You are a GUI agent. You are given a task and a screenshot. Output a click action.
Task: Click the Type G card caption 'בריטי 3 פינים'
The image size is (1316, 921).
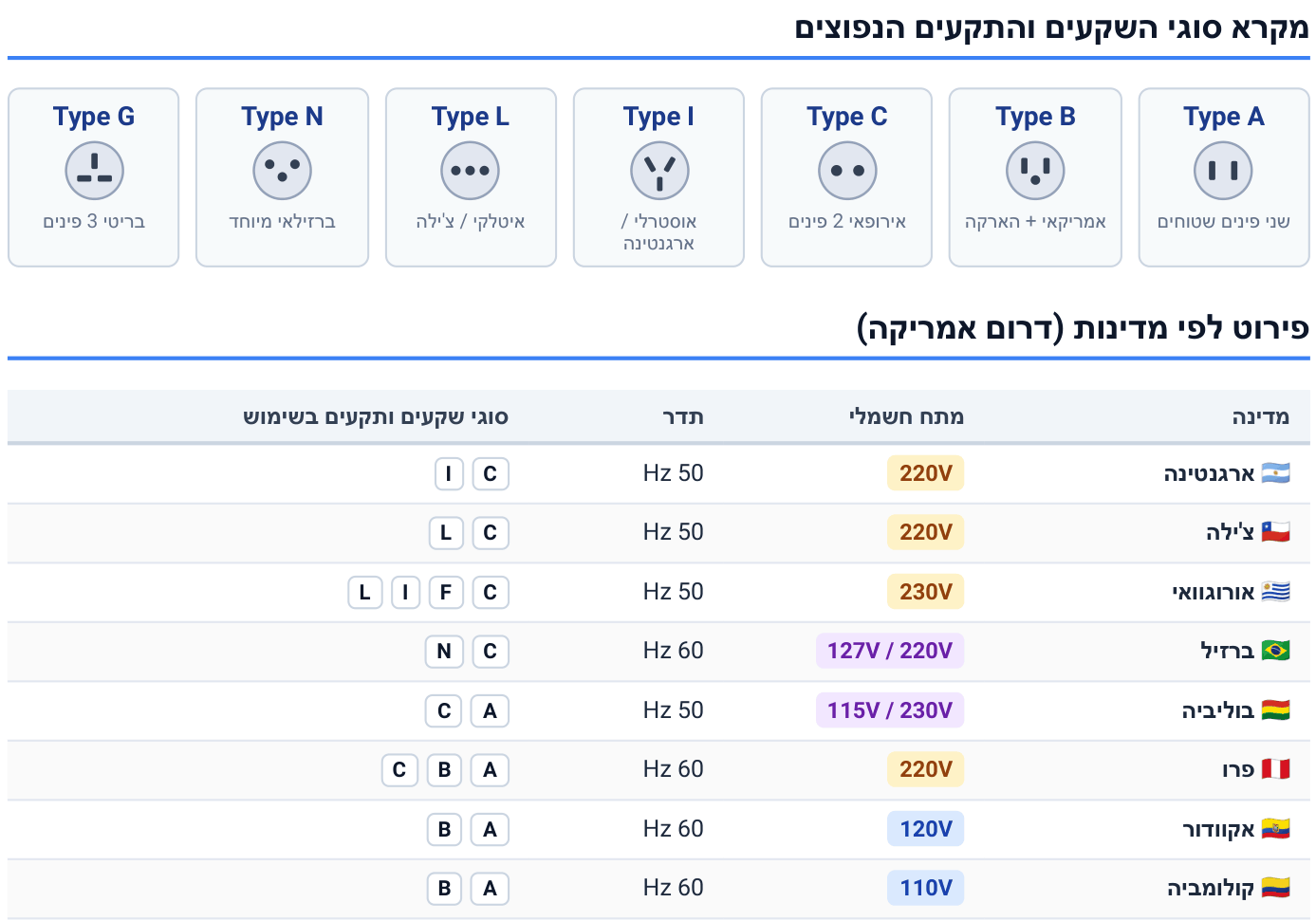94,221
